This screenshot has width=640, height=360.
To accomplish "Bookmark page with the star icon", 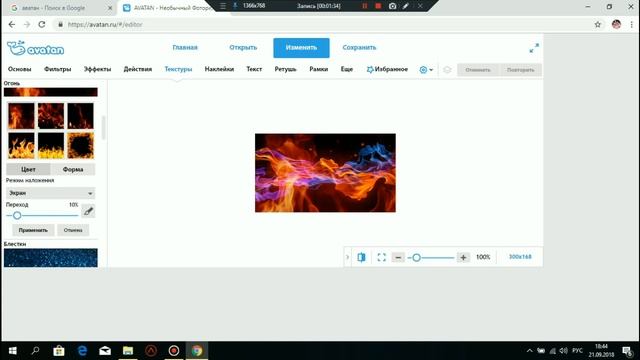I will pos(598,24).
